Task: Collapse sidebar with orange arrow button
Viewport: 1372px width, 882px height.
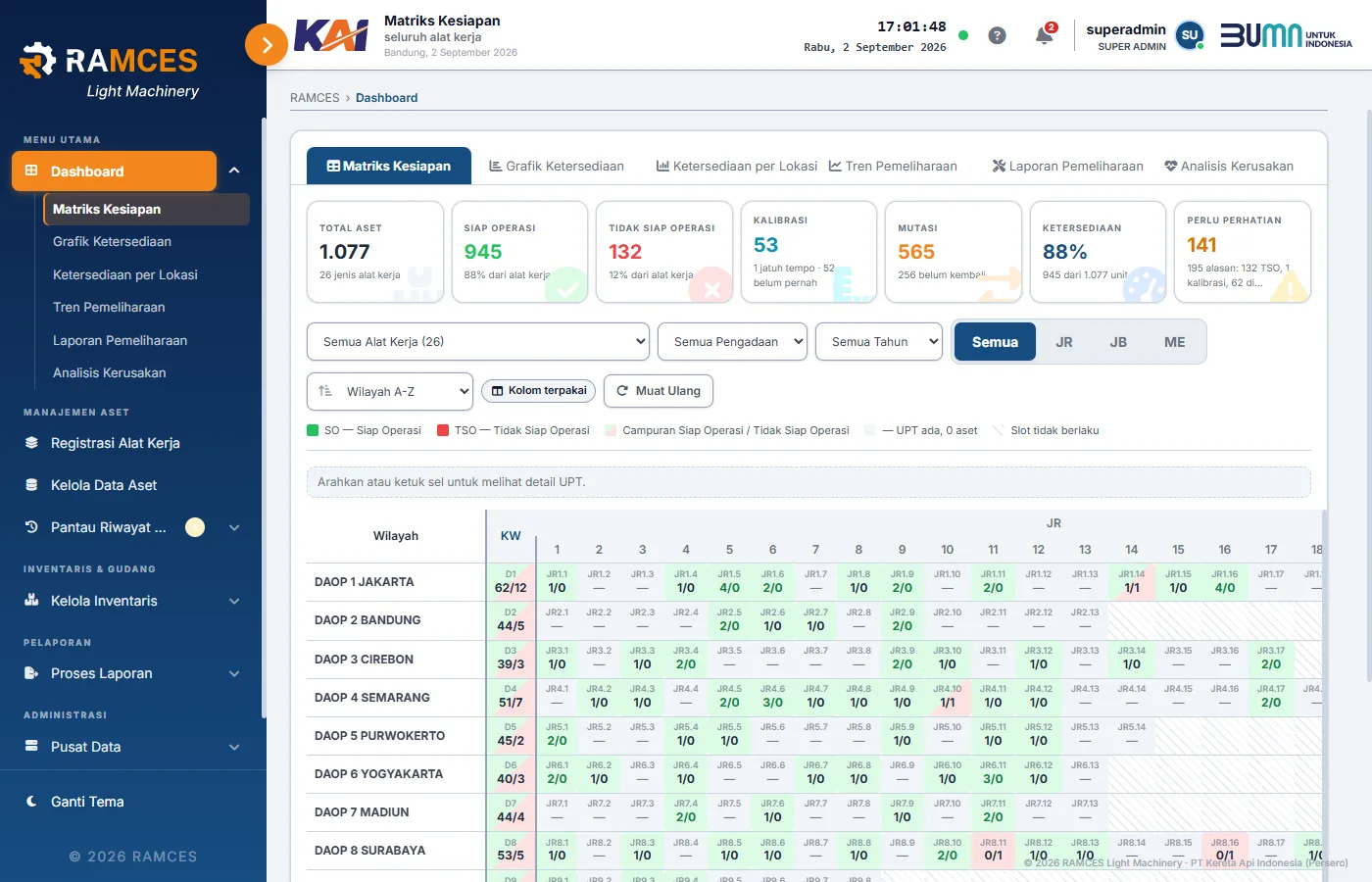Action: click(267, 44)
